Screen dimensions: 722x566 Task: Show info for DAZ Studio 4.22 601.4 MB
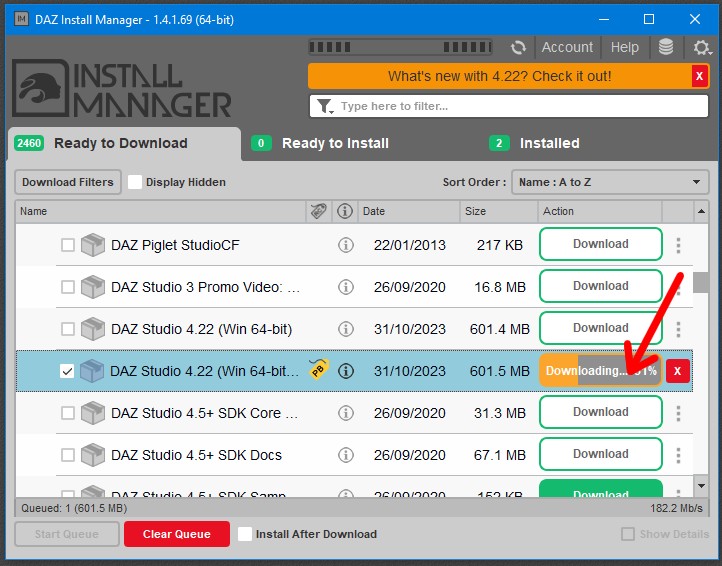coord(346,329)
